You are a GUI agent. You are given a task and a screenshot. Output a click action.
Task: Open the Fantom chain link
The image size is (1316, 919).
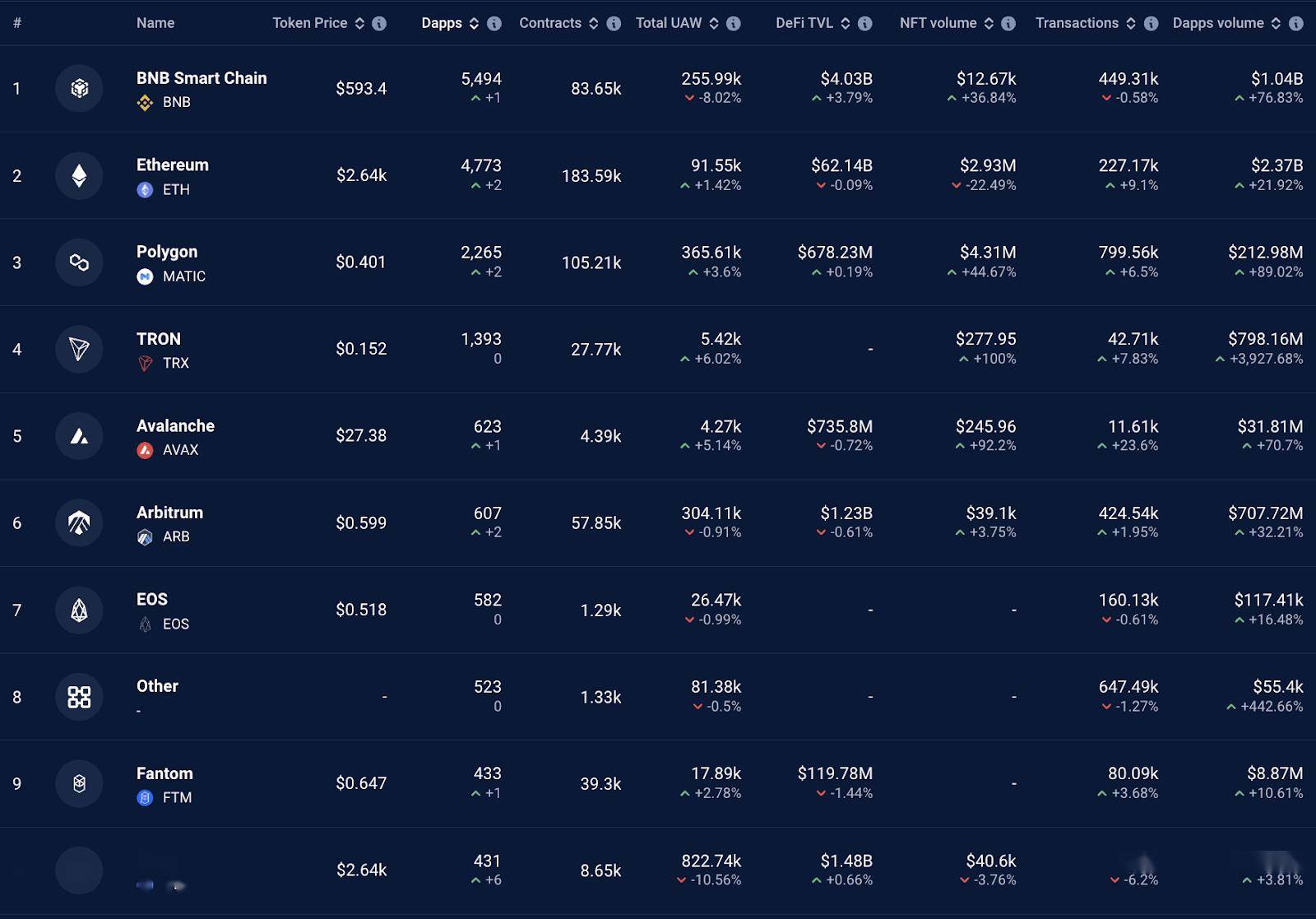click(164, 773)
